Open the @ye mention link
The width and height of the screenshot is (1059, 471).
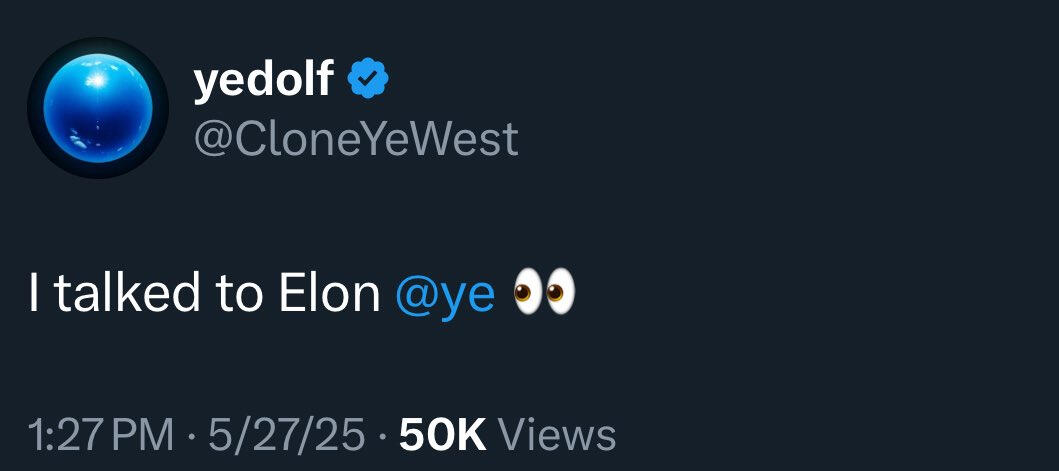[x=445, y=295]
